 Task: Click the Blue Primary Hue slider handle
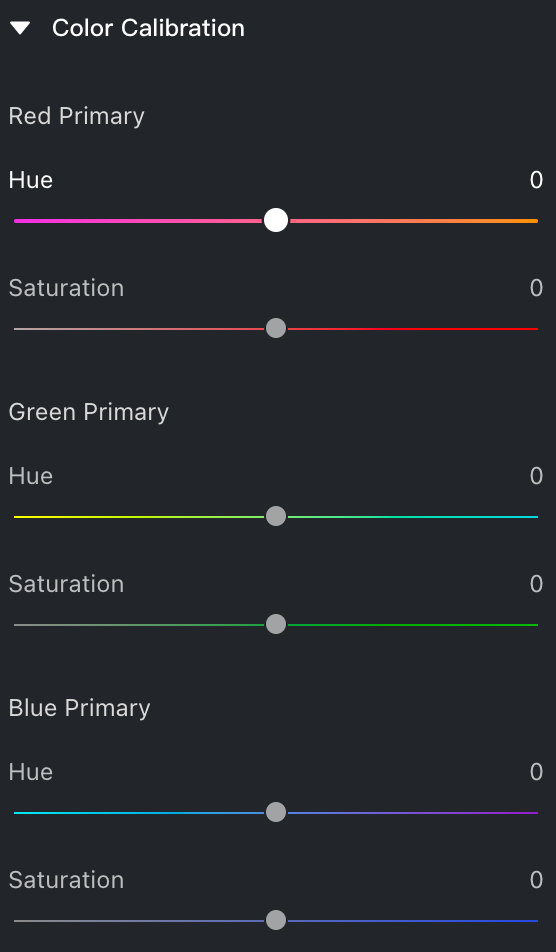coord(276,812)
